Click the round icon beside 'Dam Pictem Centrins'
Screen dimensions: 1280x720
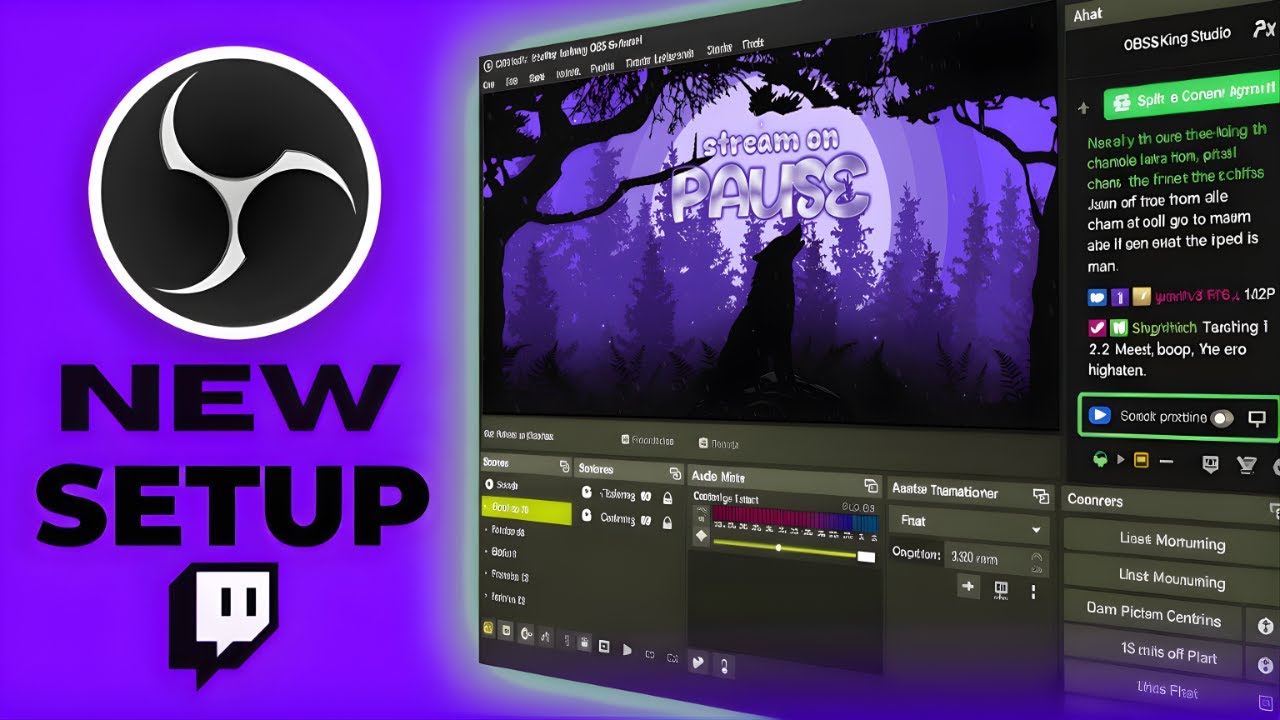(1266, 628)
